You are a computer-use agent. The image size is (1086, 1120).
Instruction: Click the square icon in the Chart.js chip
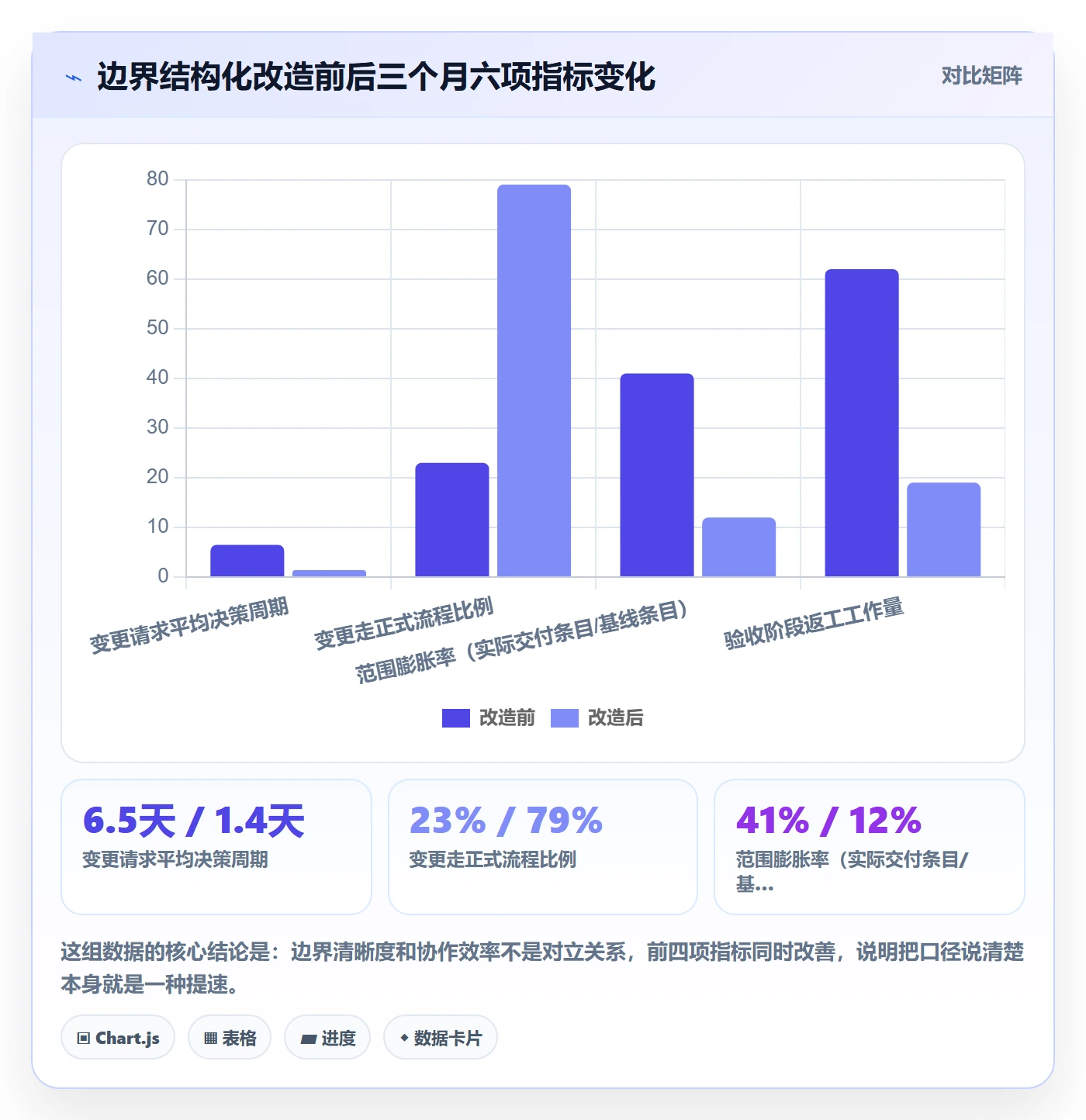pos(84,1038)
